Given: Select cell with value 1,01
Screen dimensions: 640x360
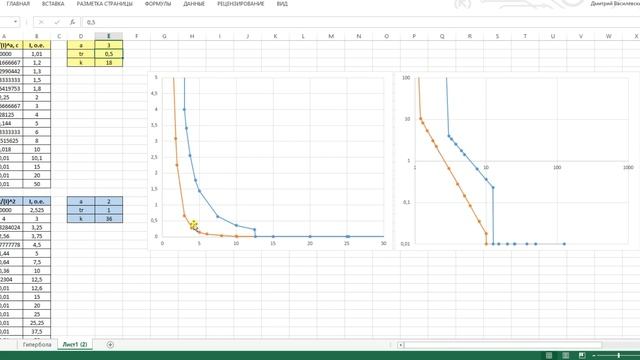Looking at the screenshot, I should 37,53.
